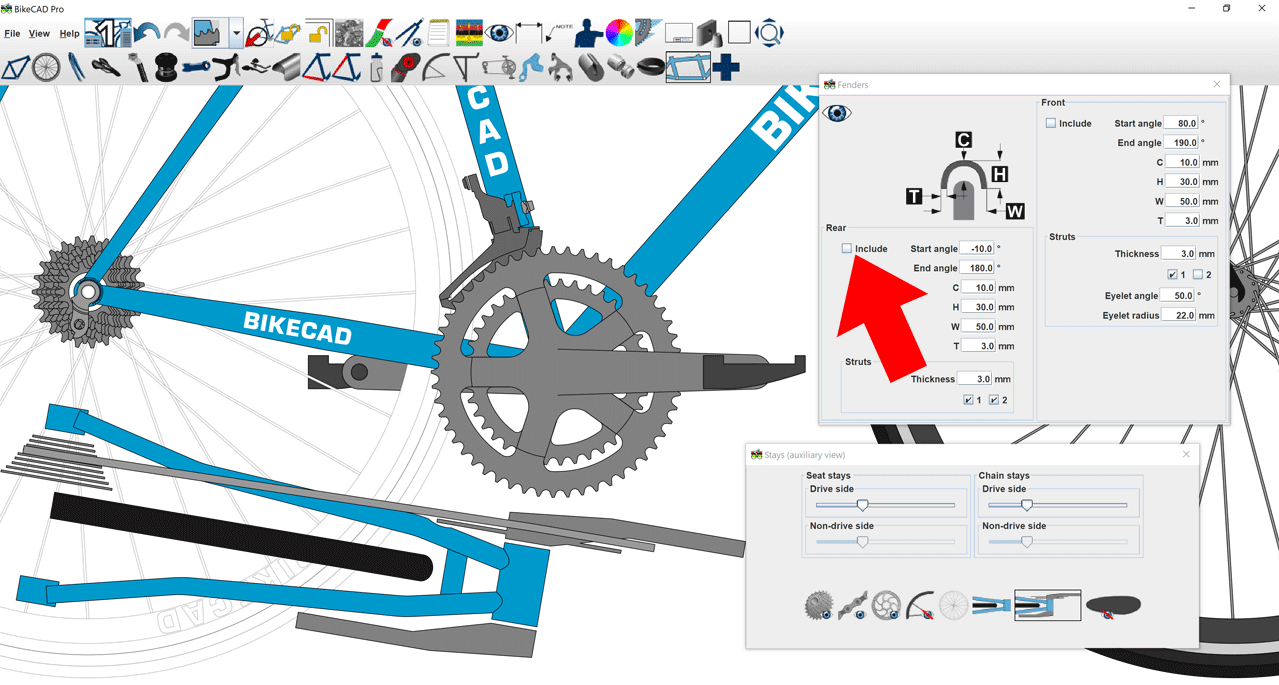Click the blue plus icon
Image resolution: width=1279 pixels, height=685 pixels.
pos(726,67)
